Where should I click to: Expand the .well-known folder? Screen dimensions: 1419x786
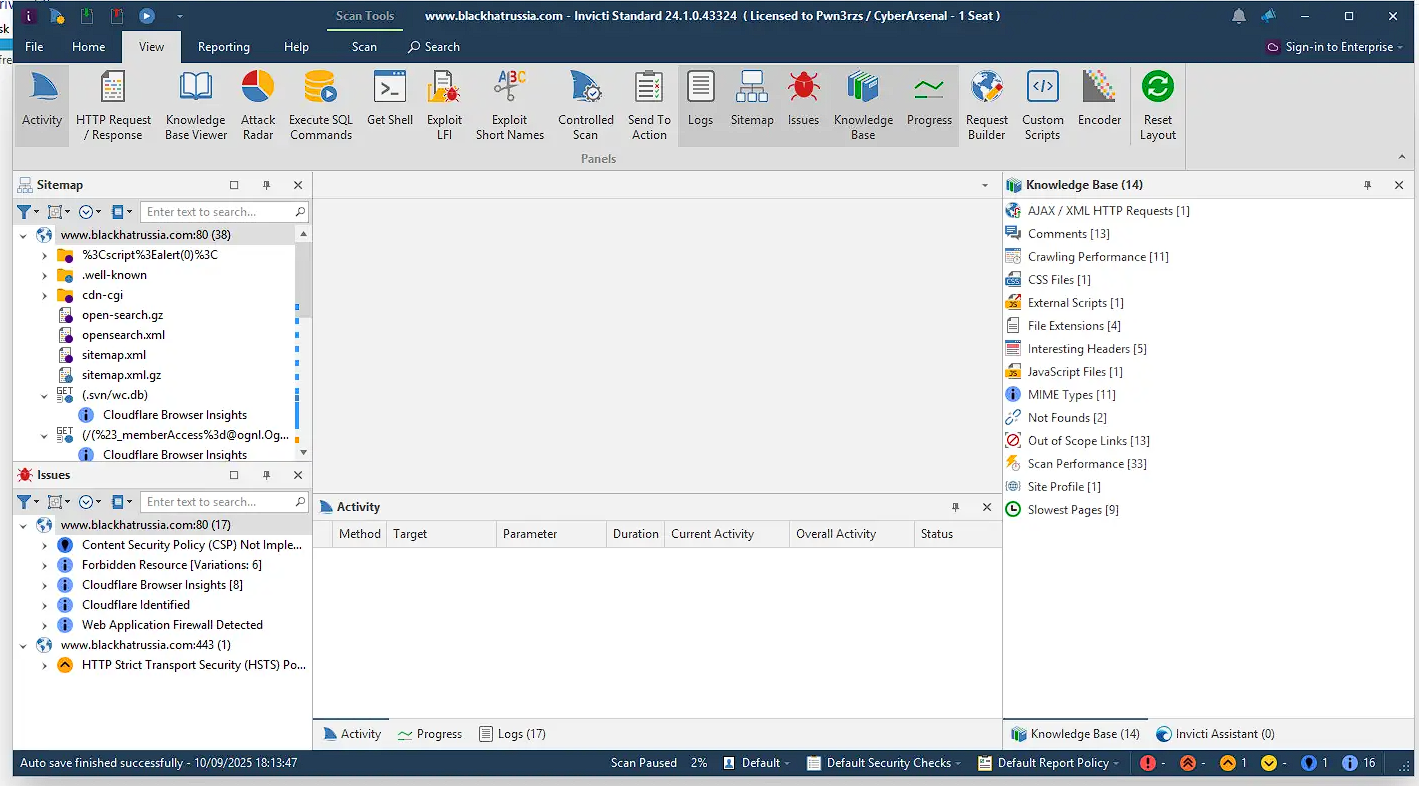(x=45, y=275)
